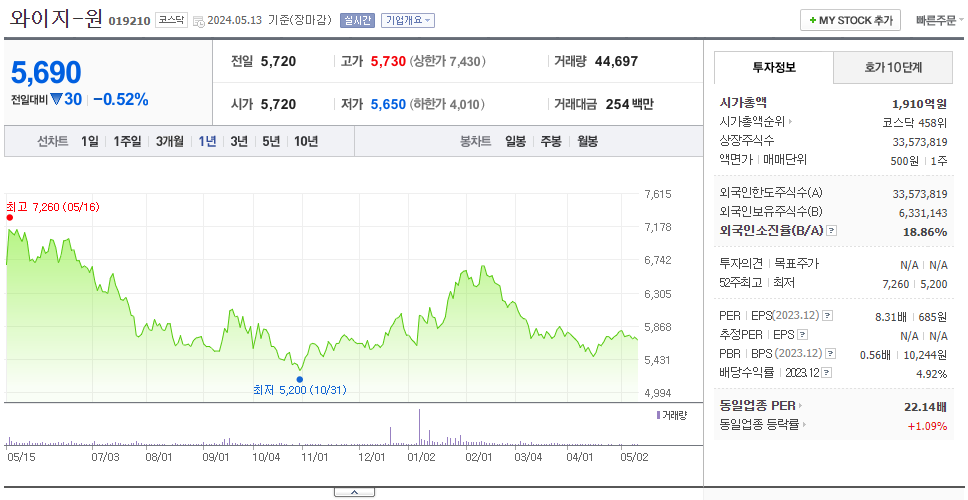Select the 10년 line chart period
968x500 pixels.
(x=306, y=141)
